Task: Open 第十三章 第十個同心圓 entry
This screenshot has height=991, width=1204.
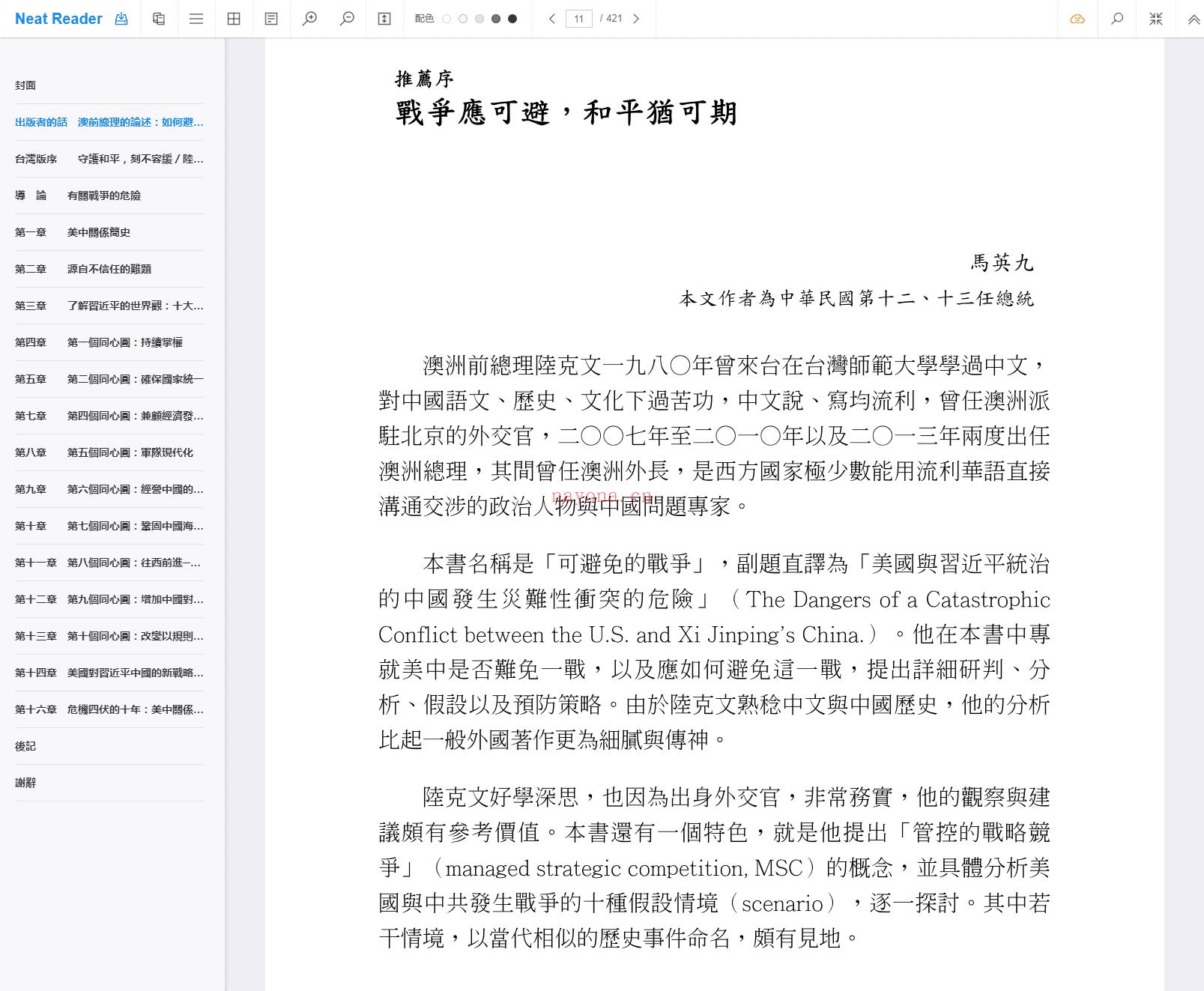Action: (109, 636)
